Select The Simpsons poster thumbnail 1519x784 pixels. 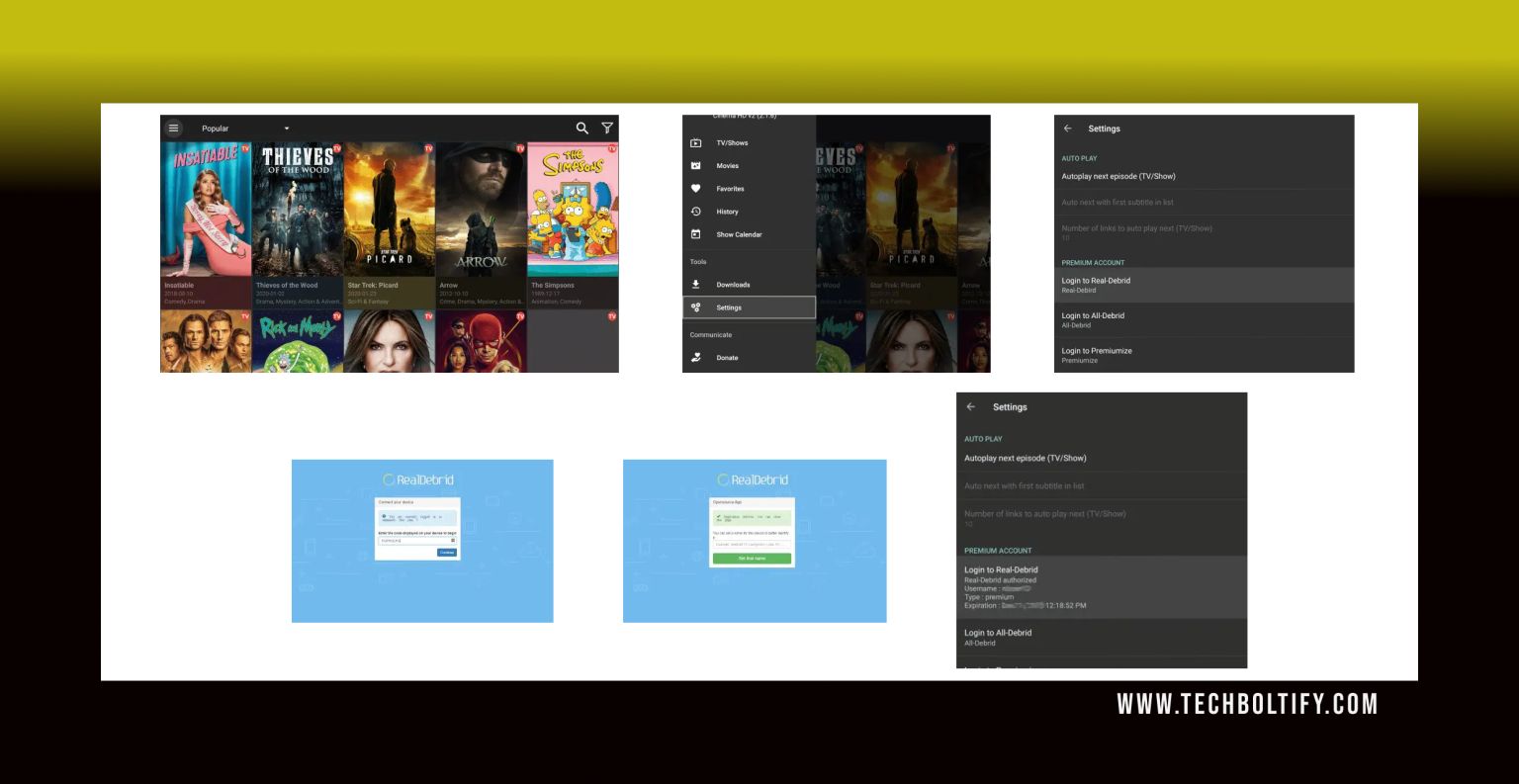pyautogui.click(x=573, y=210)
